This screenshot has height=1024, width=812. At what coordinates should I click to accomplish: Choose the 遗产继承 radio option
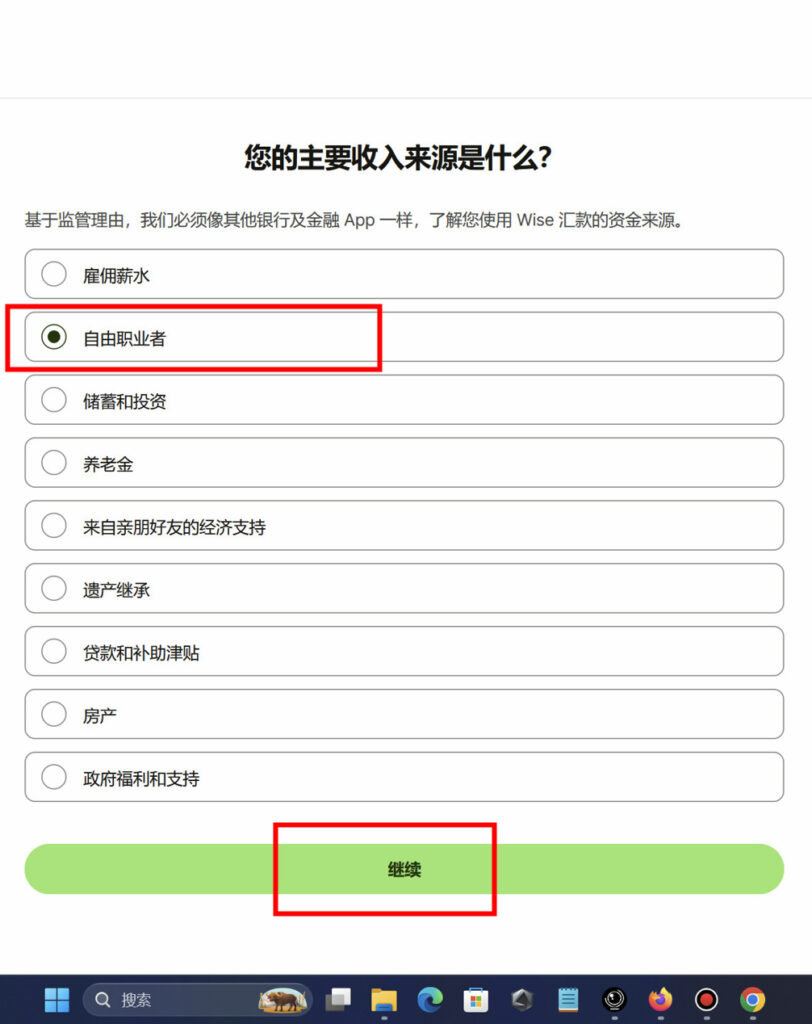point(54,589)
